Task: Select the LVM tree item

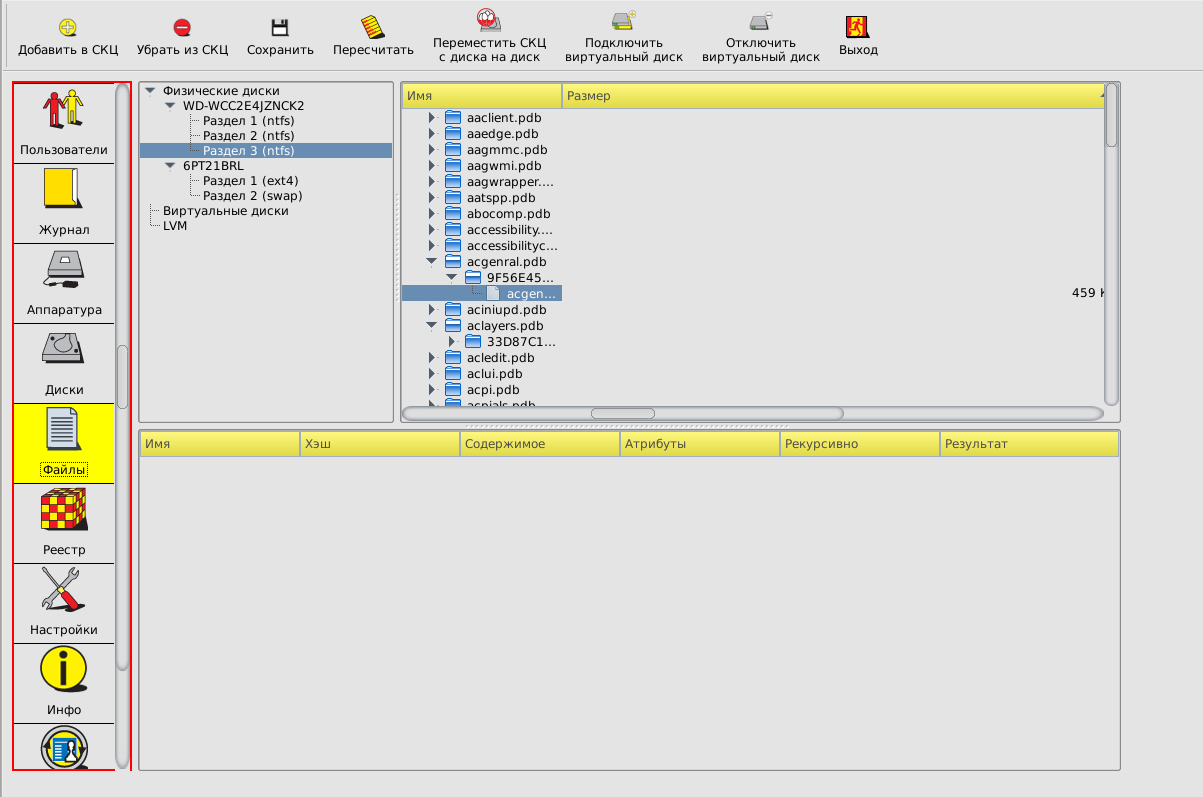Action: 175,225
